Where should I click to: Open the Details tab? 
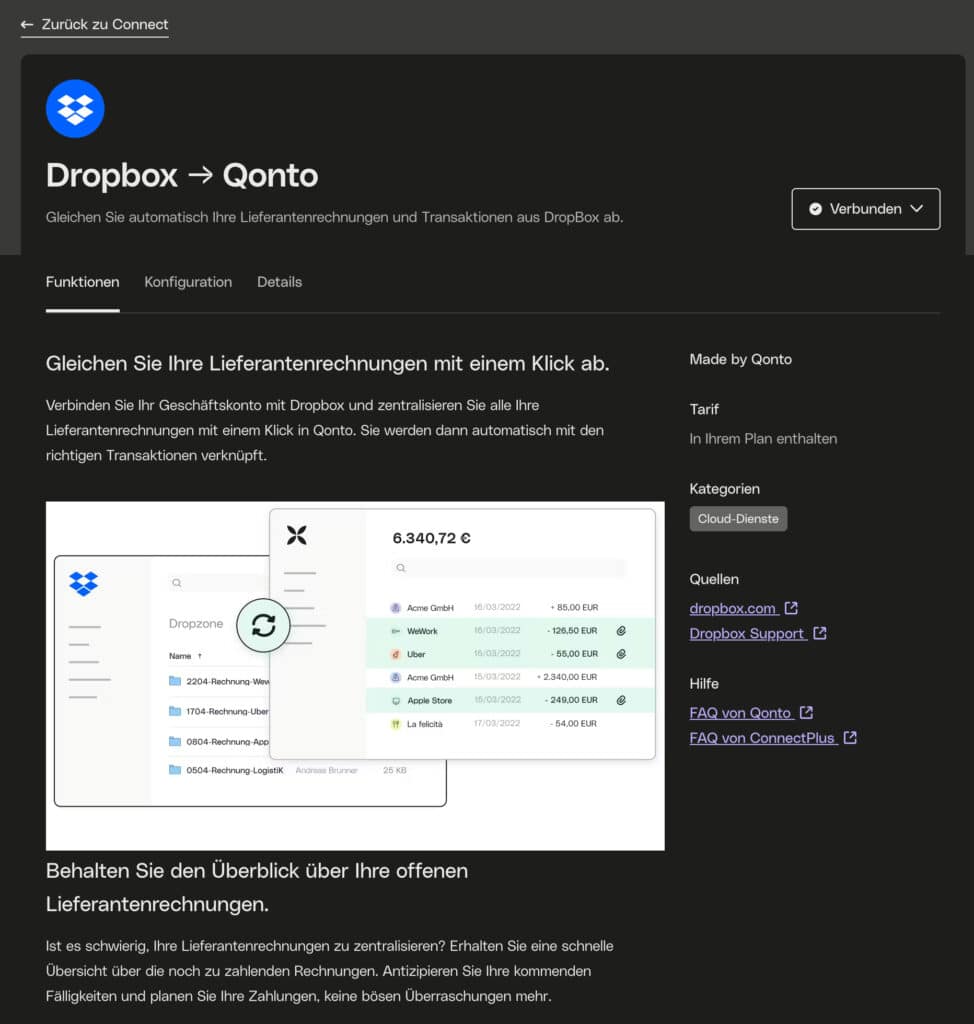[x=280, y=282]
